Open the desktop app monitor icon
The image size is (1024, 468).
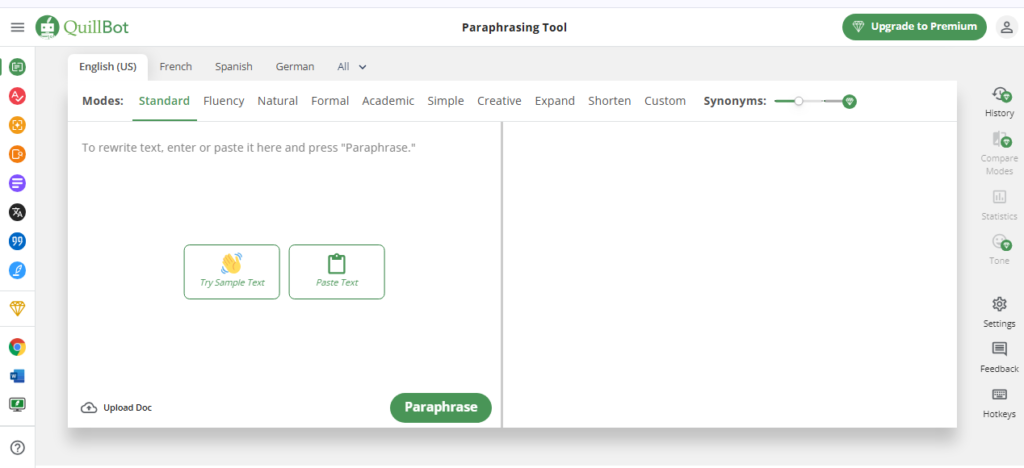18,405
